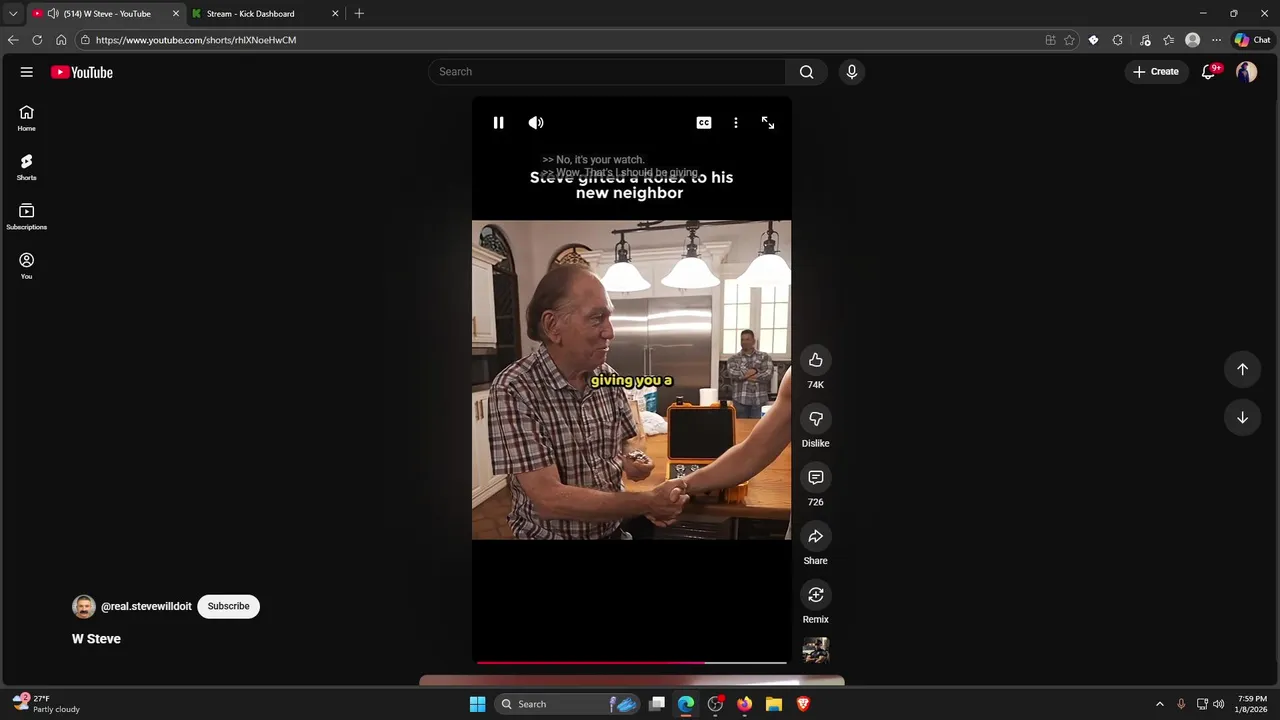Open the comments on this Short
The width and height of the screenshot is (1280, 720).
click(x=816, y=478)
